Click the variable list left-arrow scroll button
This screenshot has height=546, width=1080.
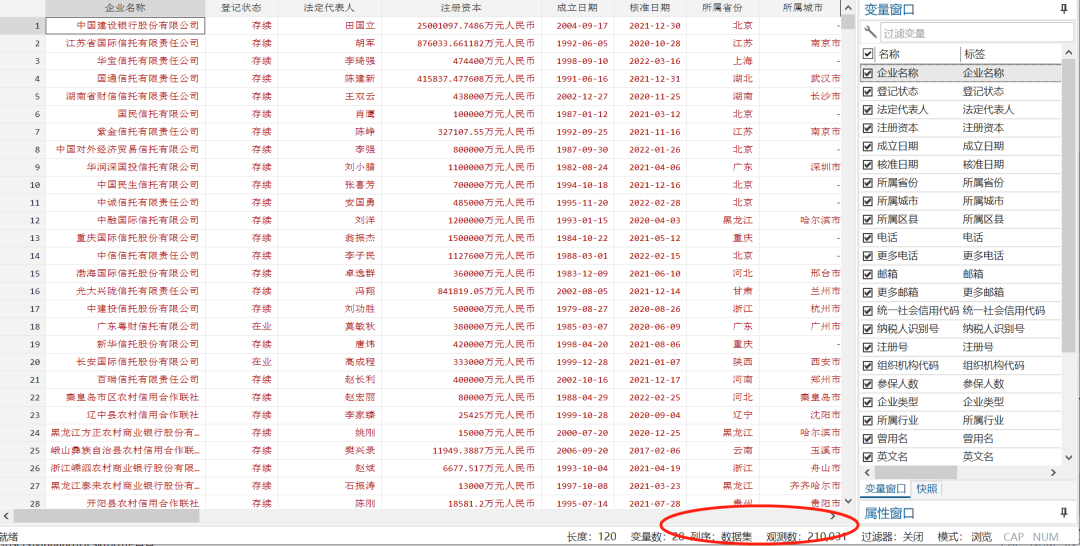click(867, 472)
